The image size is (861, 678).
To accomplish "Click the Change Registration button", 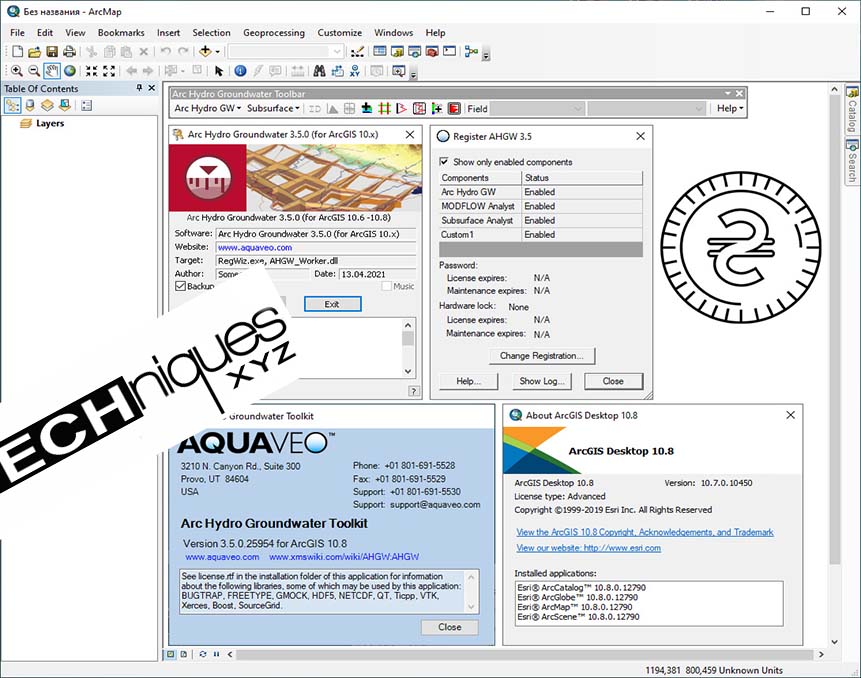I will 542,356.
